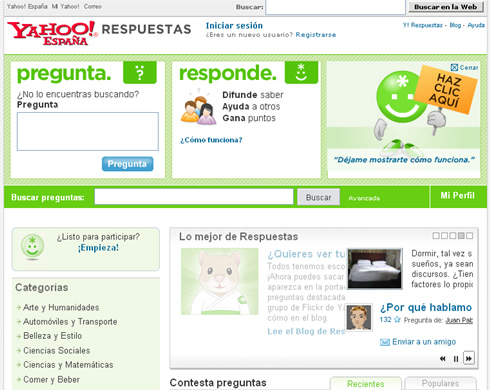Open Yahoo! España top link
Viewport: 490px width, 390px height.
(x=27, y=6)
